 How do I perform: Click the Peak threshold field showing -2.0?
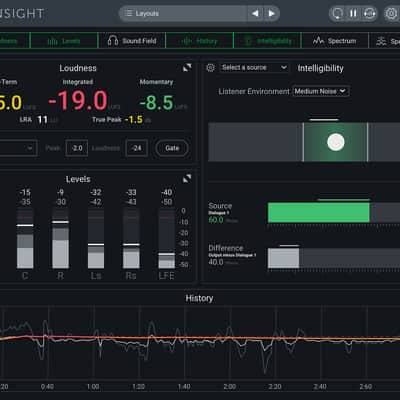(77, 148)
